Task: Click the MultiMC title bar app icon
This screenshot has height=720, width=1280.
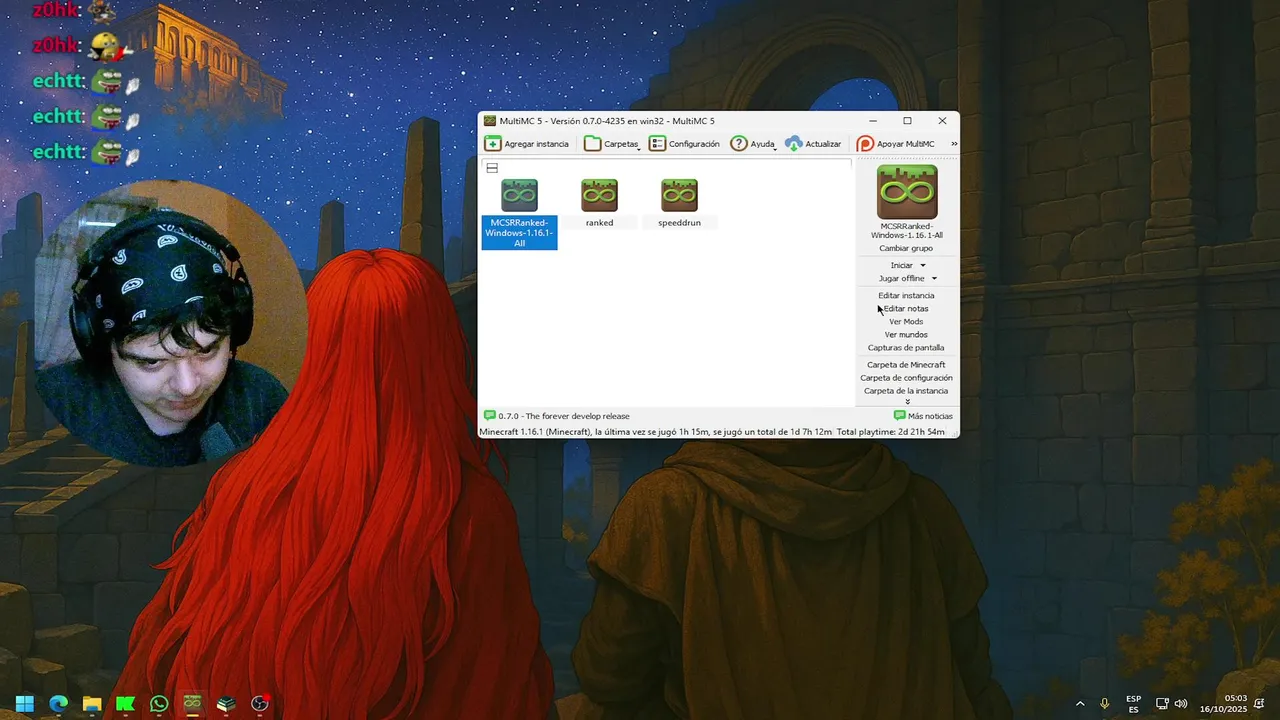Action: [x=490, y=121]
